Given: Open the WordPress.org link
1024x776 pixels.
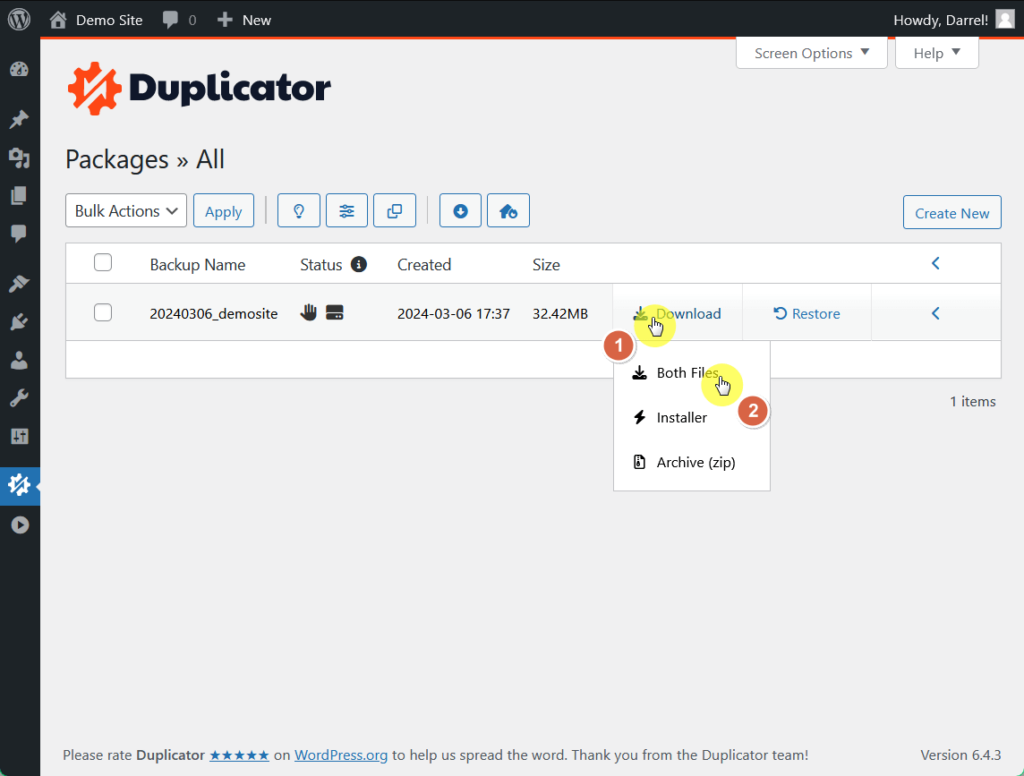Looking at the screenshot, I should pyautogui.click(x=341, y=755).
